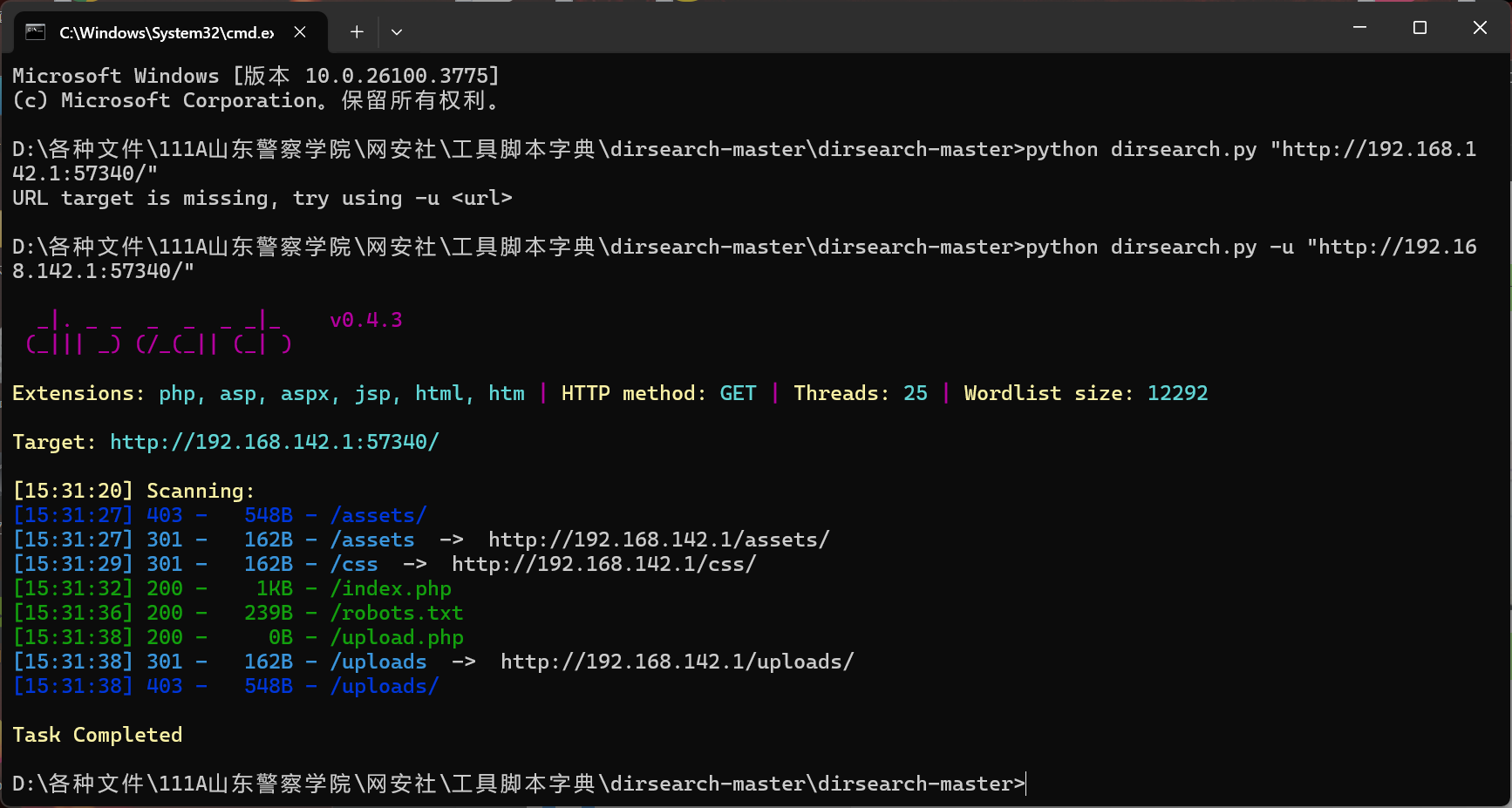Click the 0B size of upload.php
The height and width of the screenshot is (808, 1512).
tap(281, 637)
